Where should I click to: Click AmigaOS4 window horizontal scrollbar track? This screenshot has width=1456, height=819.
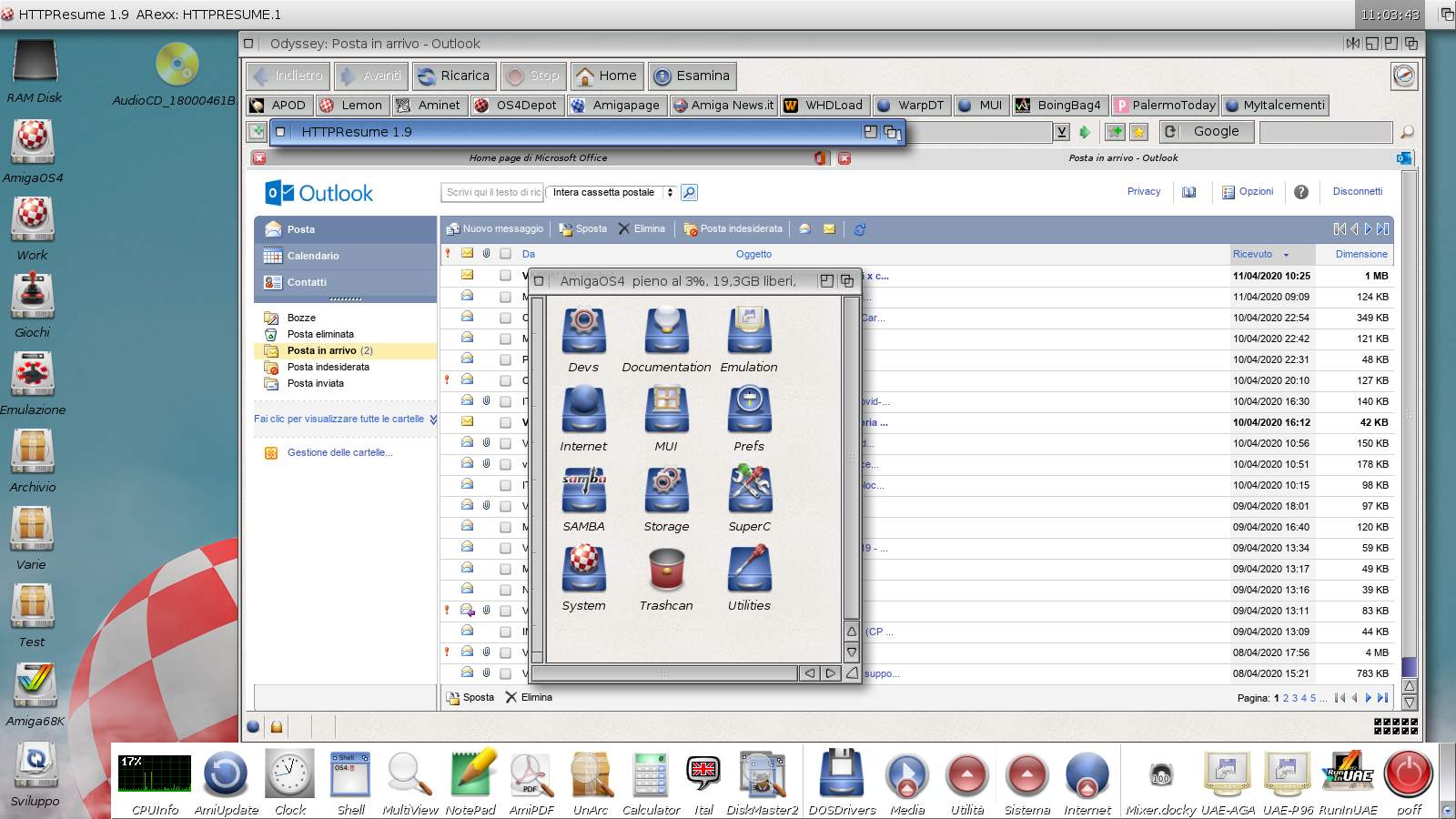664,673
